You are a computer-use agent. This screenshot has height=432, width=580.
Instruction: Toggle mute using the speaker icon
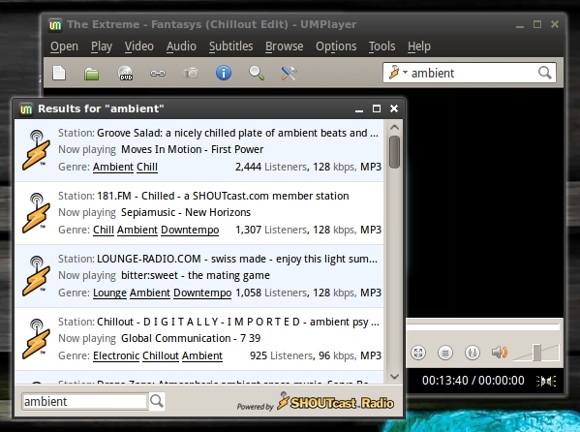pyautogui.click(x=499, y=352)
